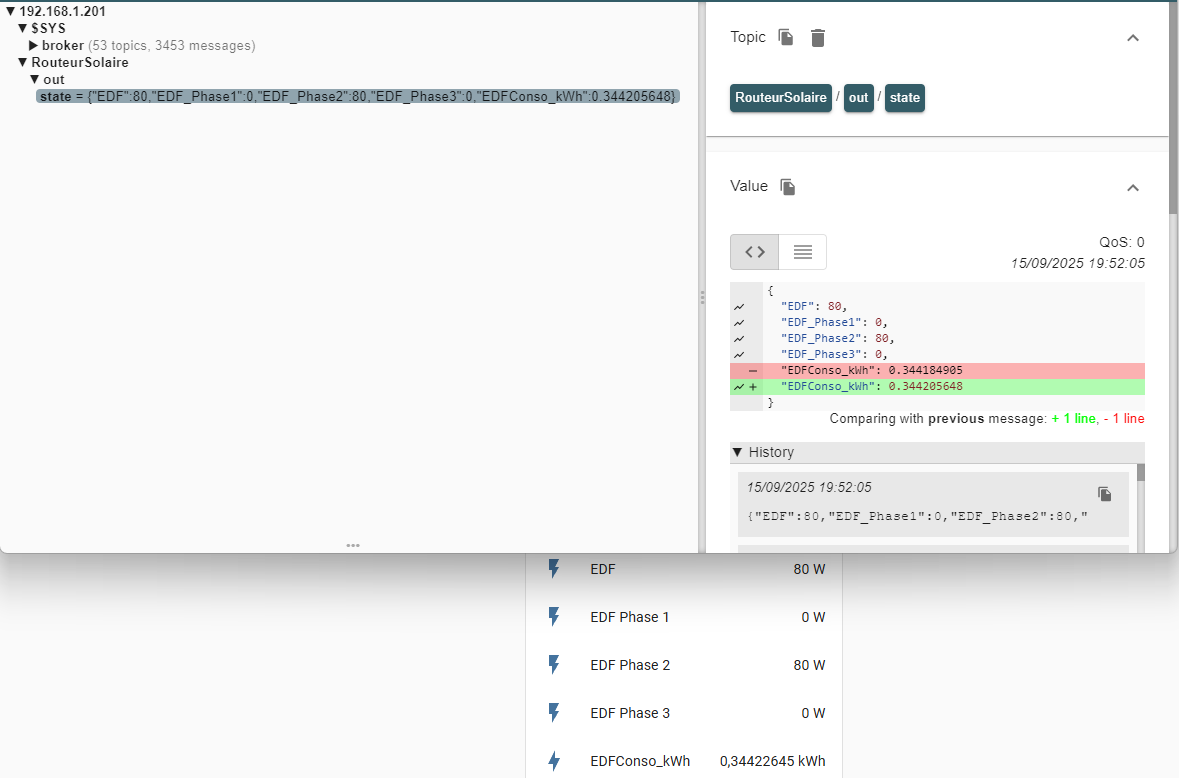Click the bottom panel resize handle

pyautogui.click(x=353, y=546)
